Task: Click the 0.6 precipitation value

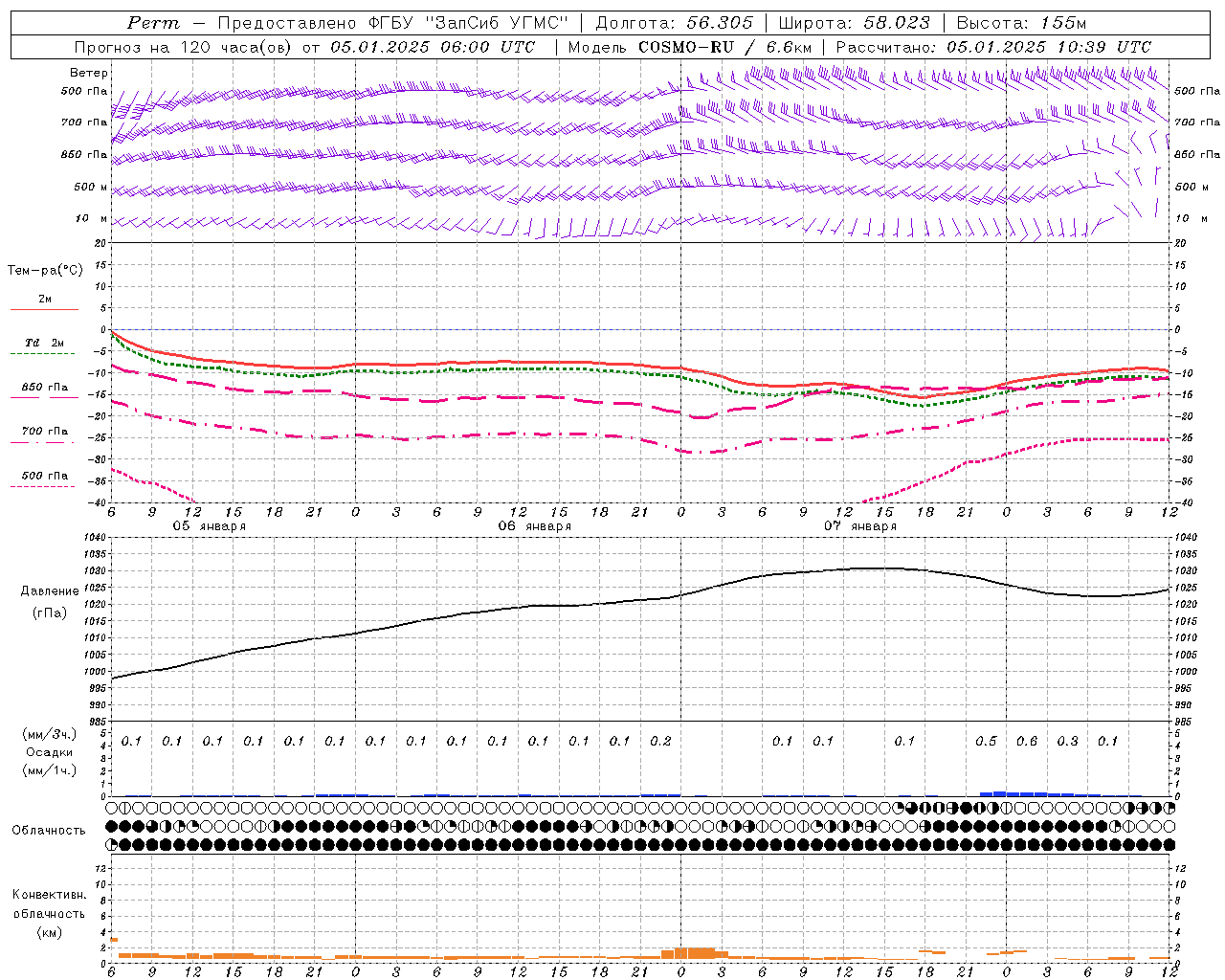Action: coord(1027,741)
